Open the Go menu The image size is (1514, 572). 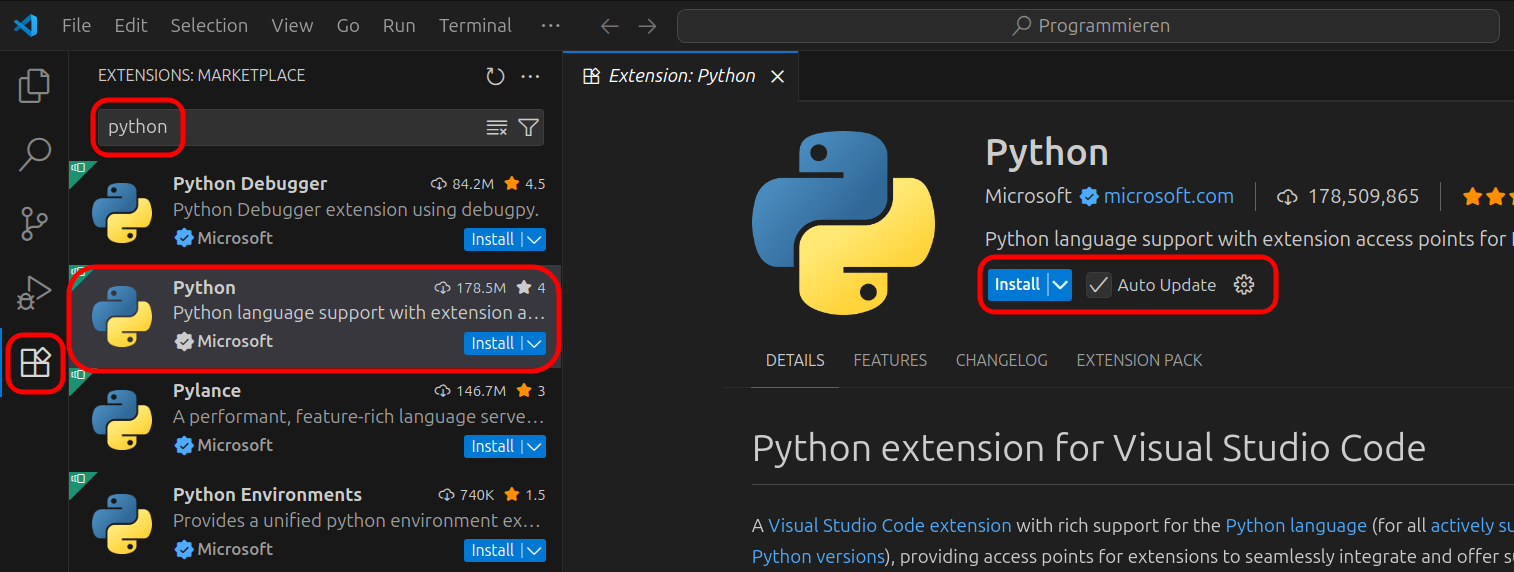(x=348, y=26)
